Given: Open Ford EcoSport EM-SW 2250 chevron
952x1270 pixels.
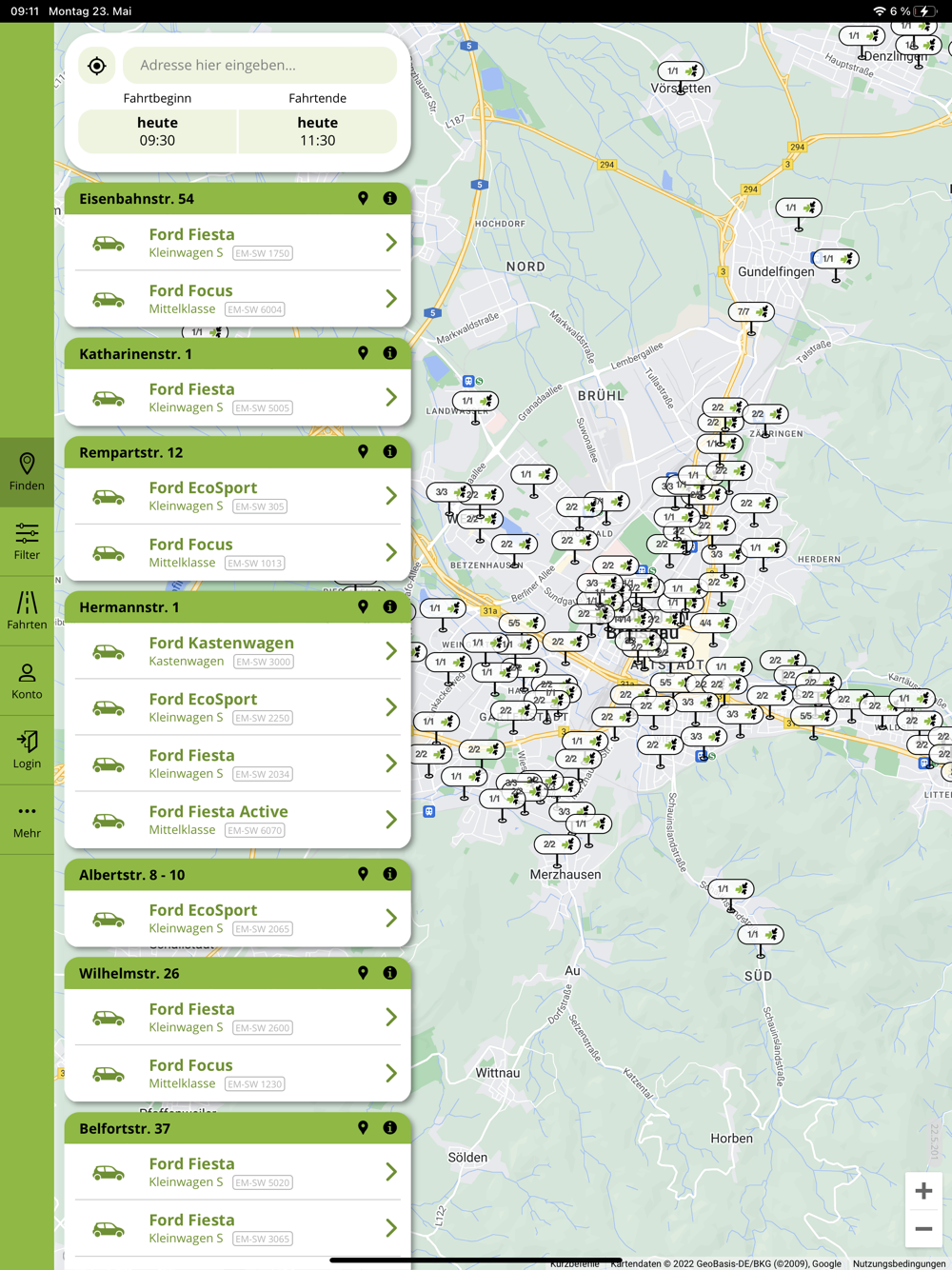Looking at the screenshot, I should (390, 707).
